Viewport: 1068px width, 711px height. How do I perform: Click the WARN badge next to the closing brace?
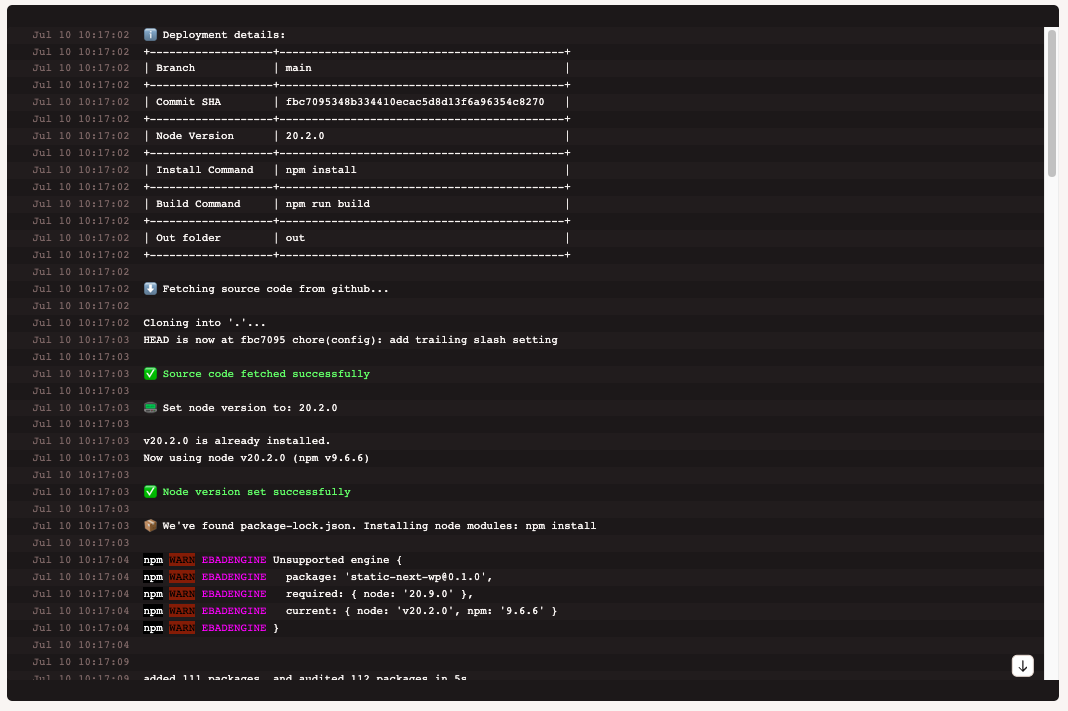(x=180, y=627)
